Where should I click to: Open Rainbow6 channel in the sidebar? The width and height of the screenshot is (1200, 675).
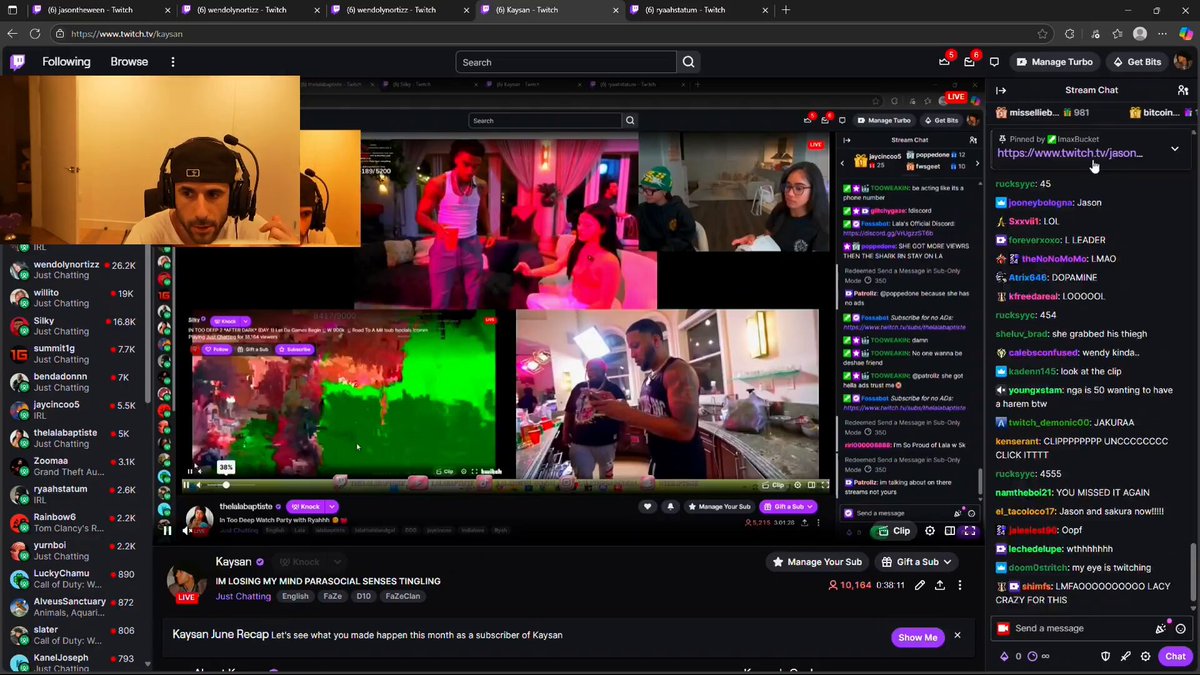coord(76,523)
